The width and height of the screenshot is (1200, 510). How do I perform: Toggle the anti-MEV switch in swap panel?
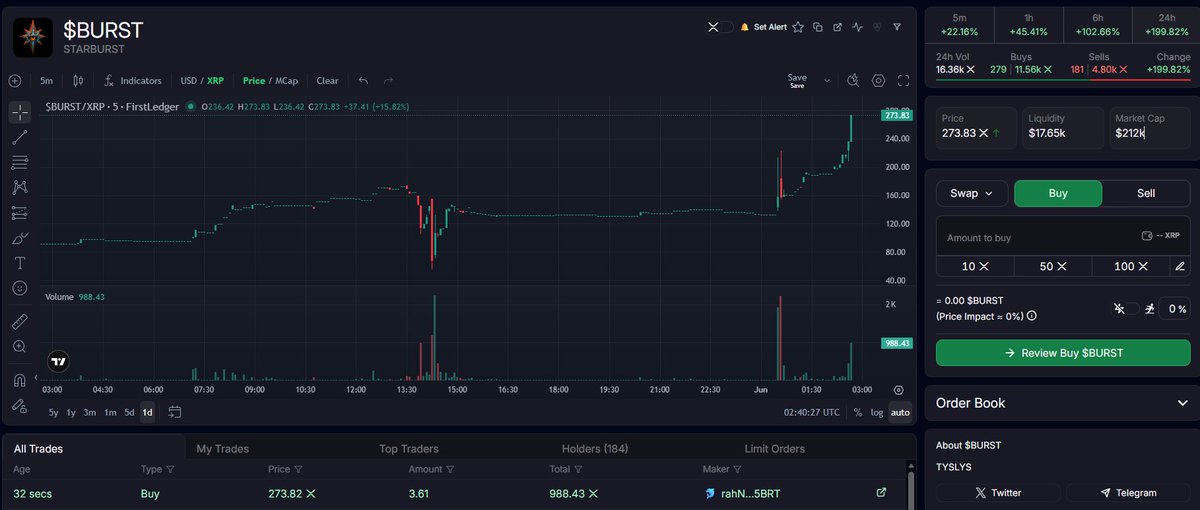pyautogui.click(x=1125, y=309)
